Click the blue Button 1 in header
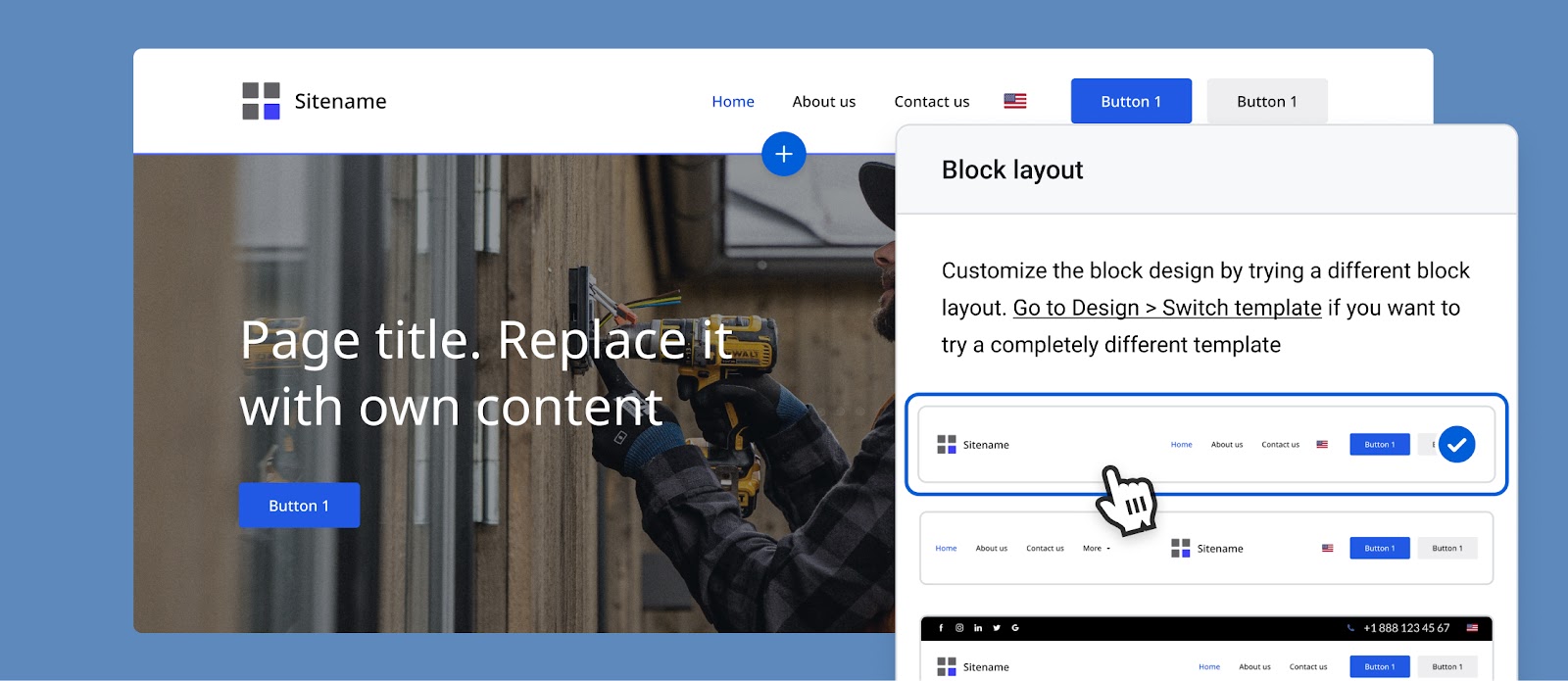This screenshot has width=1568, height=681. click(x=1131, y=101)
